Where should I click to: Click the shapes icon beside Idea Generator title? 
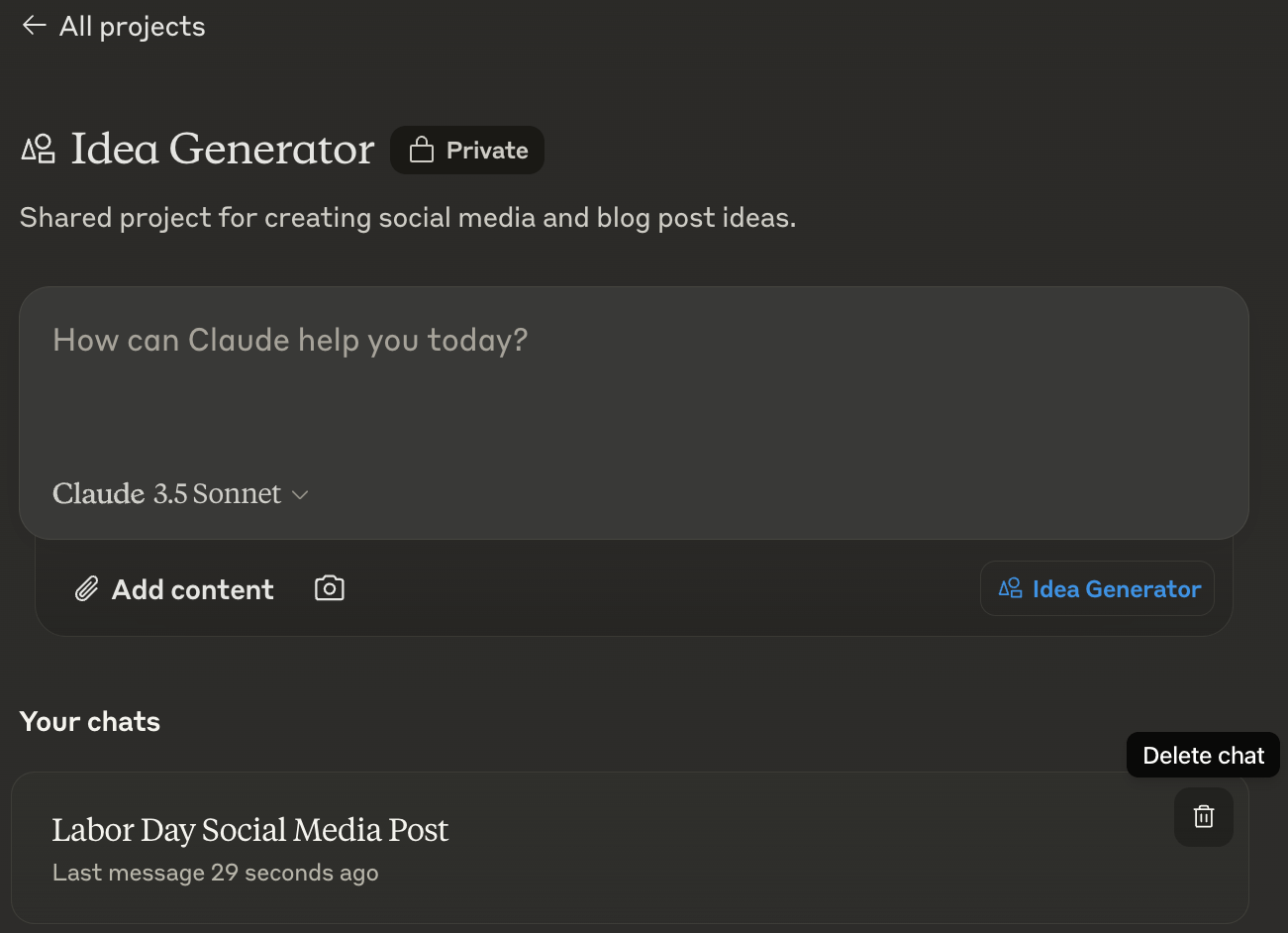click(x=38, y=150)
